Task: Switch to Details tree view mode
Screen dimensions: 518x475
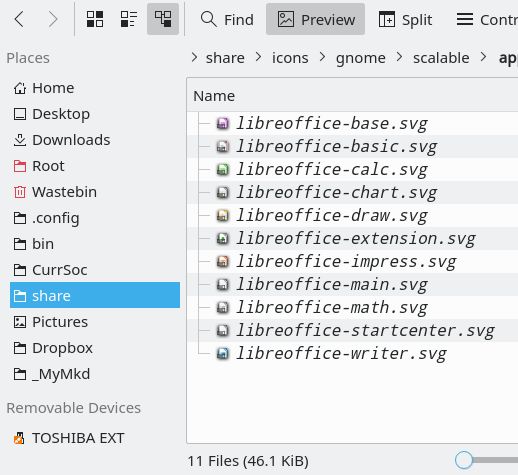Action: pos(163,19)
